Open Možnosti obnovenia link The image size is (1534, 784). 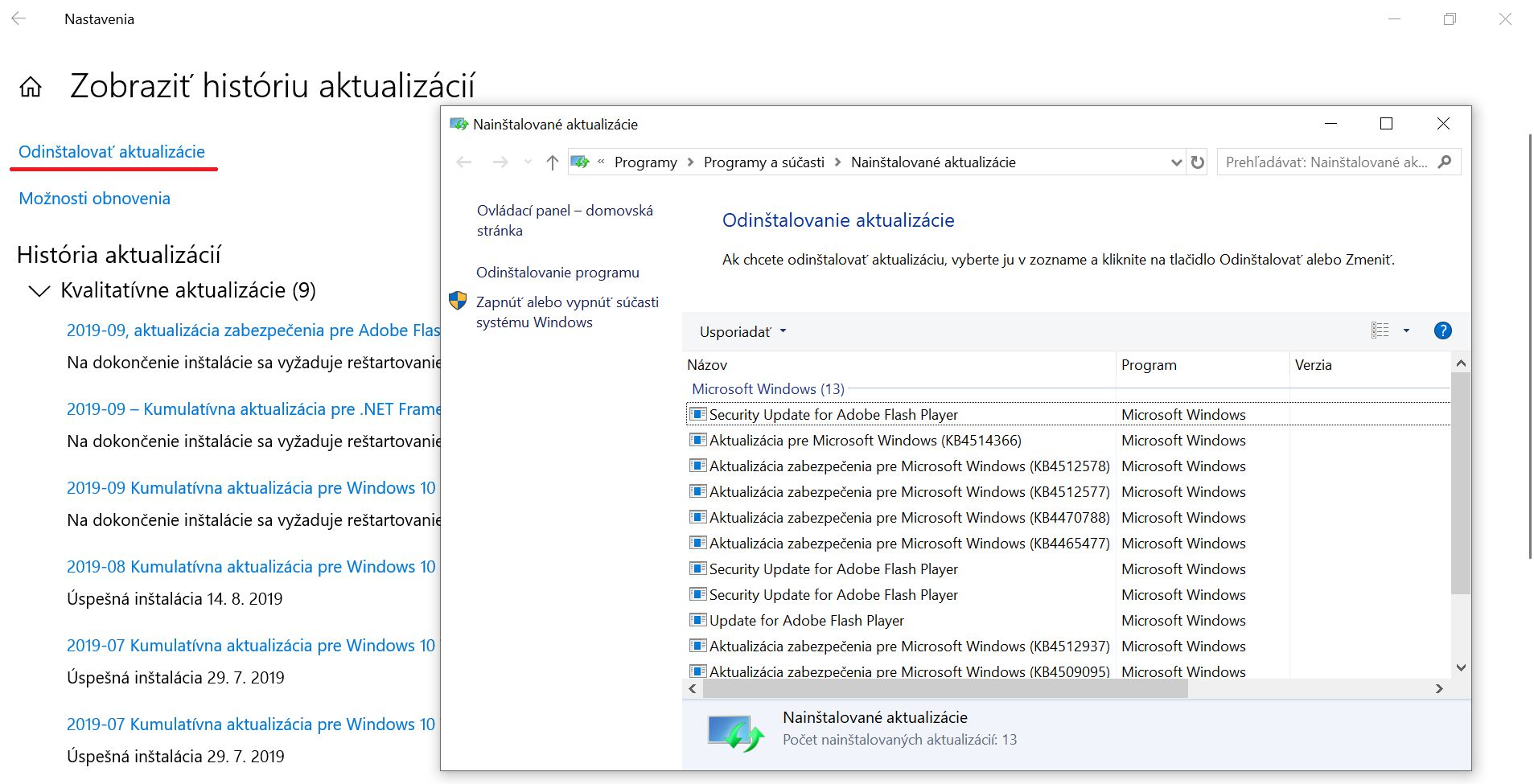click(94, 199)
